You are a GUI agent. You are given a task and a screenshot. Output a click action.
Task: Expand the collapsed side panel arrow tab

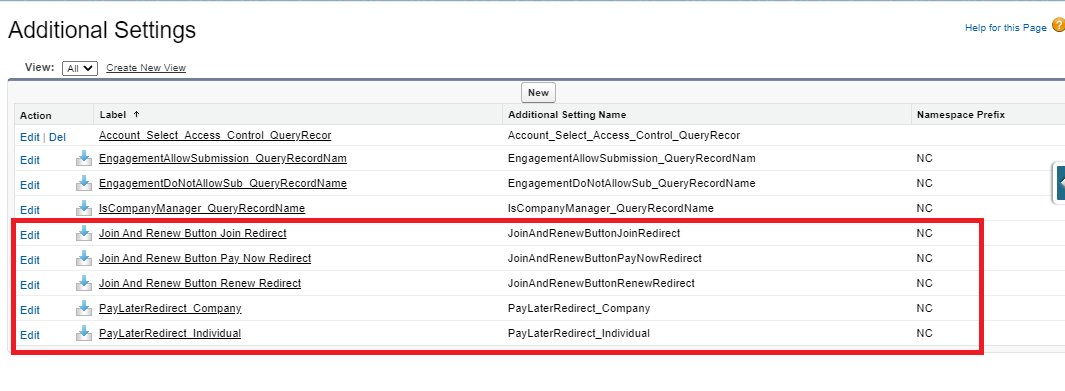[x=1059, y=183]
